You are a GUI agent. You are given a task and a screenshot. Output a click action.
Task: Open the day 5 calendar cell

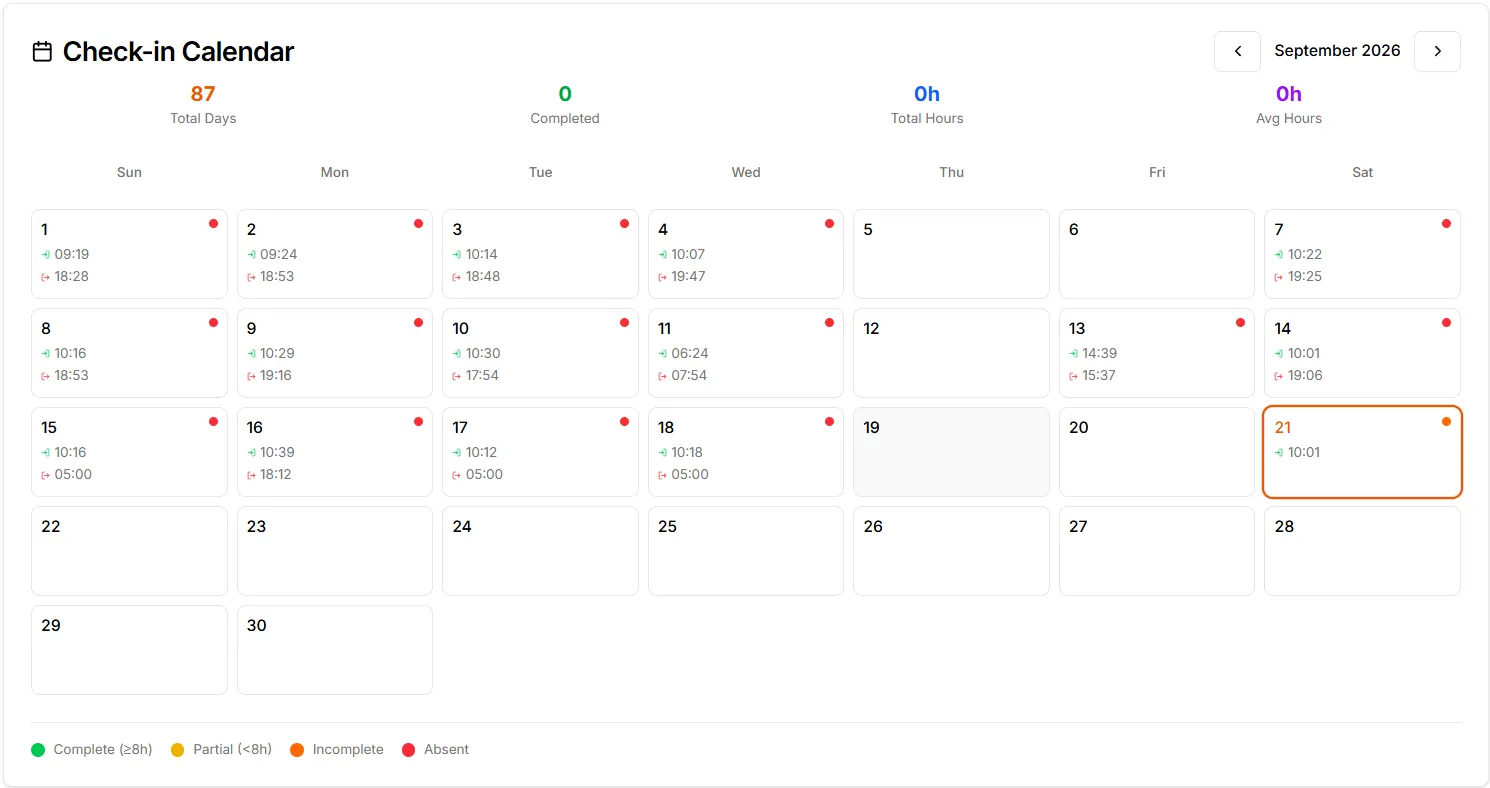pos(951,254)
